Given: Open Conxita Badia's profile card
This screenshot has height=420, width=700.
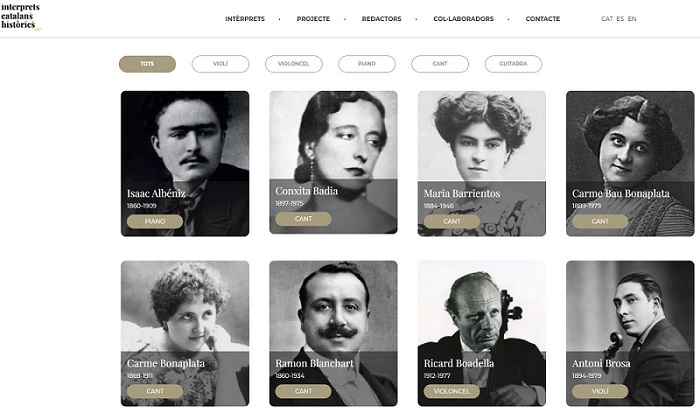Looking at the screenshot, I should point(333,162).
